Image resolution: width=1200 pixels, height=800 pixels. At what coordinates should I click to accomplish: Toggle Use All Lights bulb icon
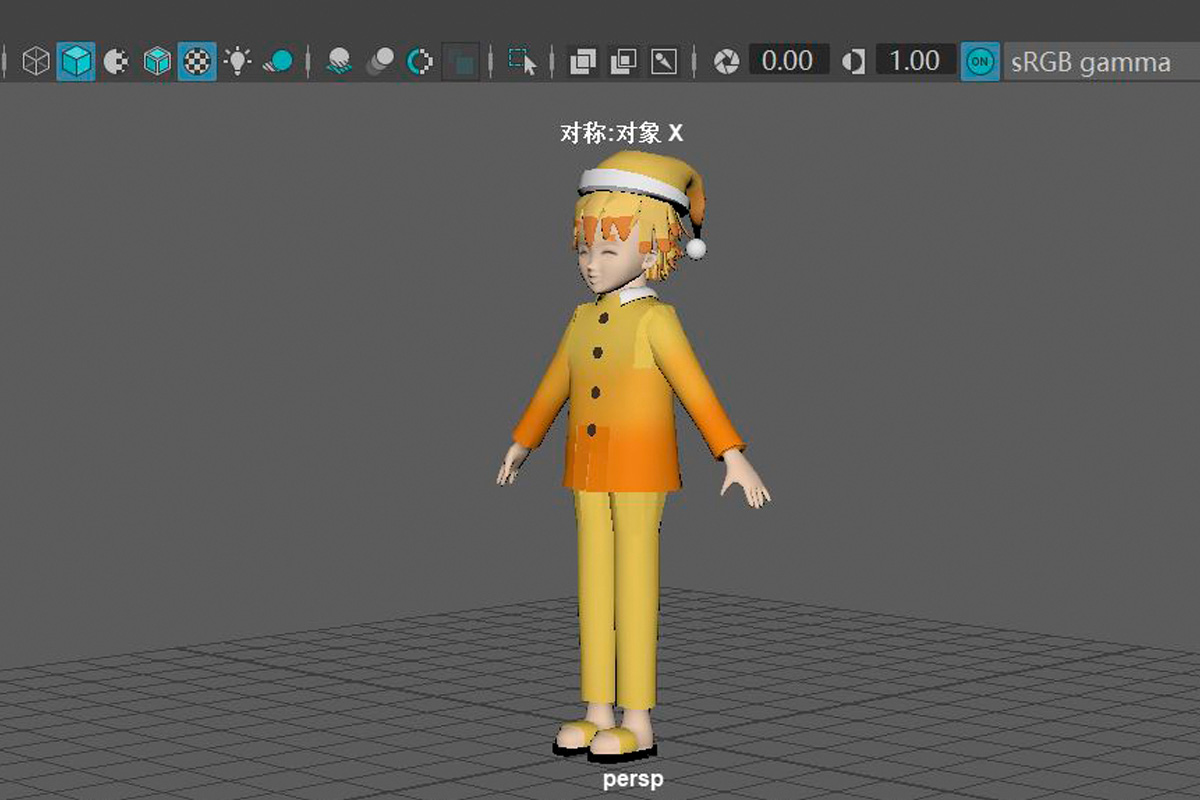(x=237, y=62)
